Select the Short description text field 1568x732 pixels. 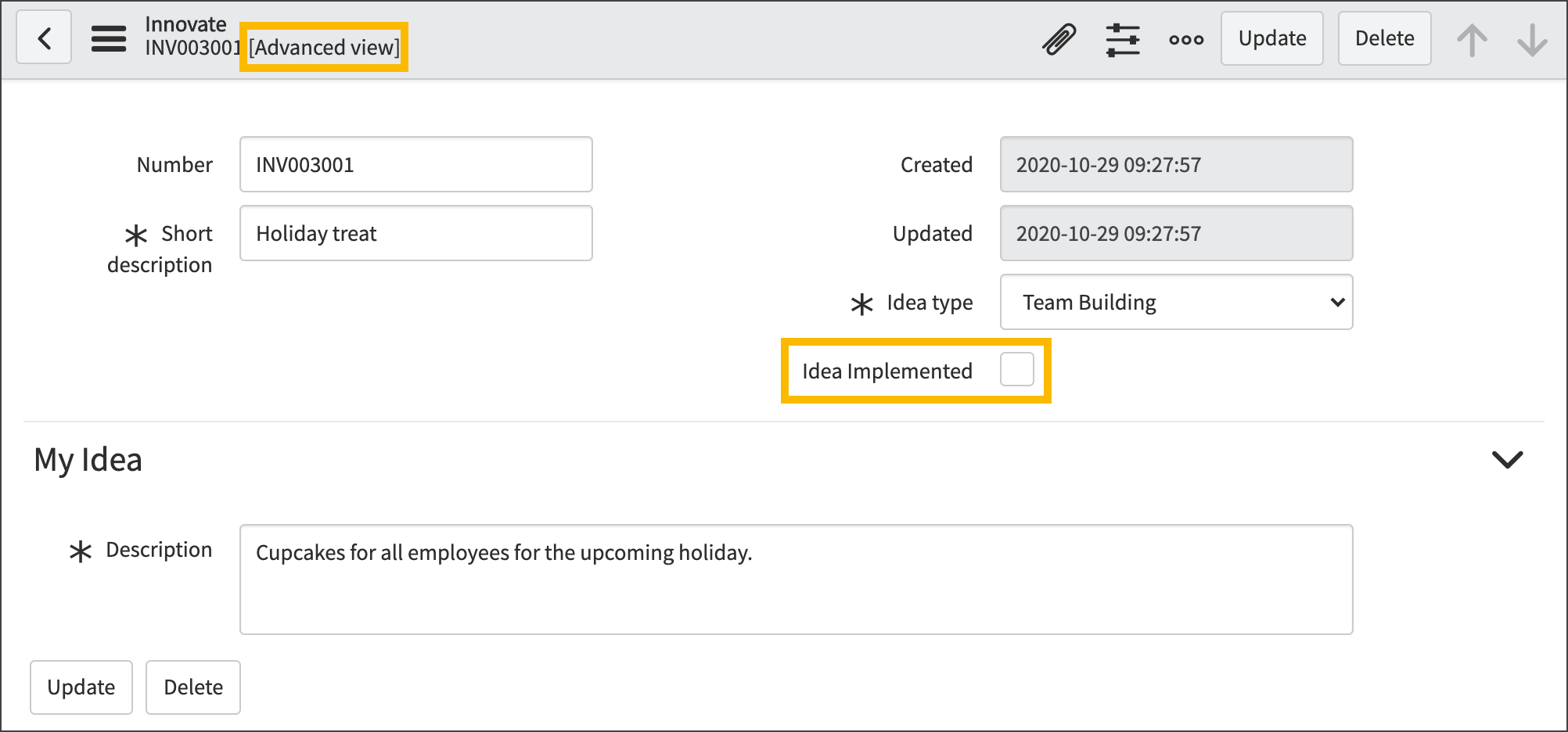coord(415,232)
